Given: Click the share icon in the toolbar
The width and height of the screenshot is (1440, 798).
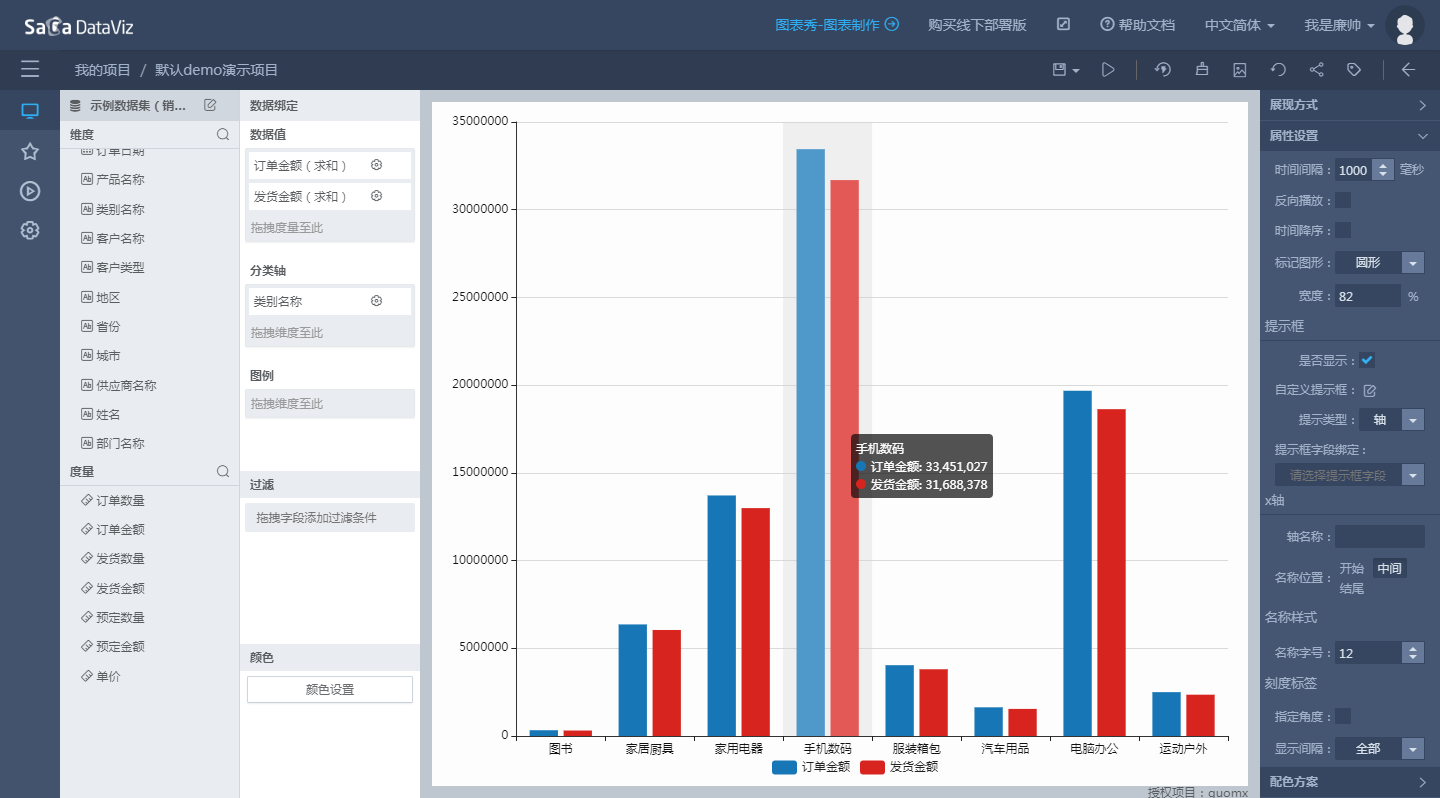Looking at the screenshot, I should click(x=1316, y=70).
